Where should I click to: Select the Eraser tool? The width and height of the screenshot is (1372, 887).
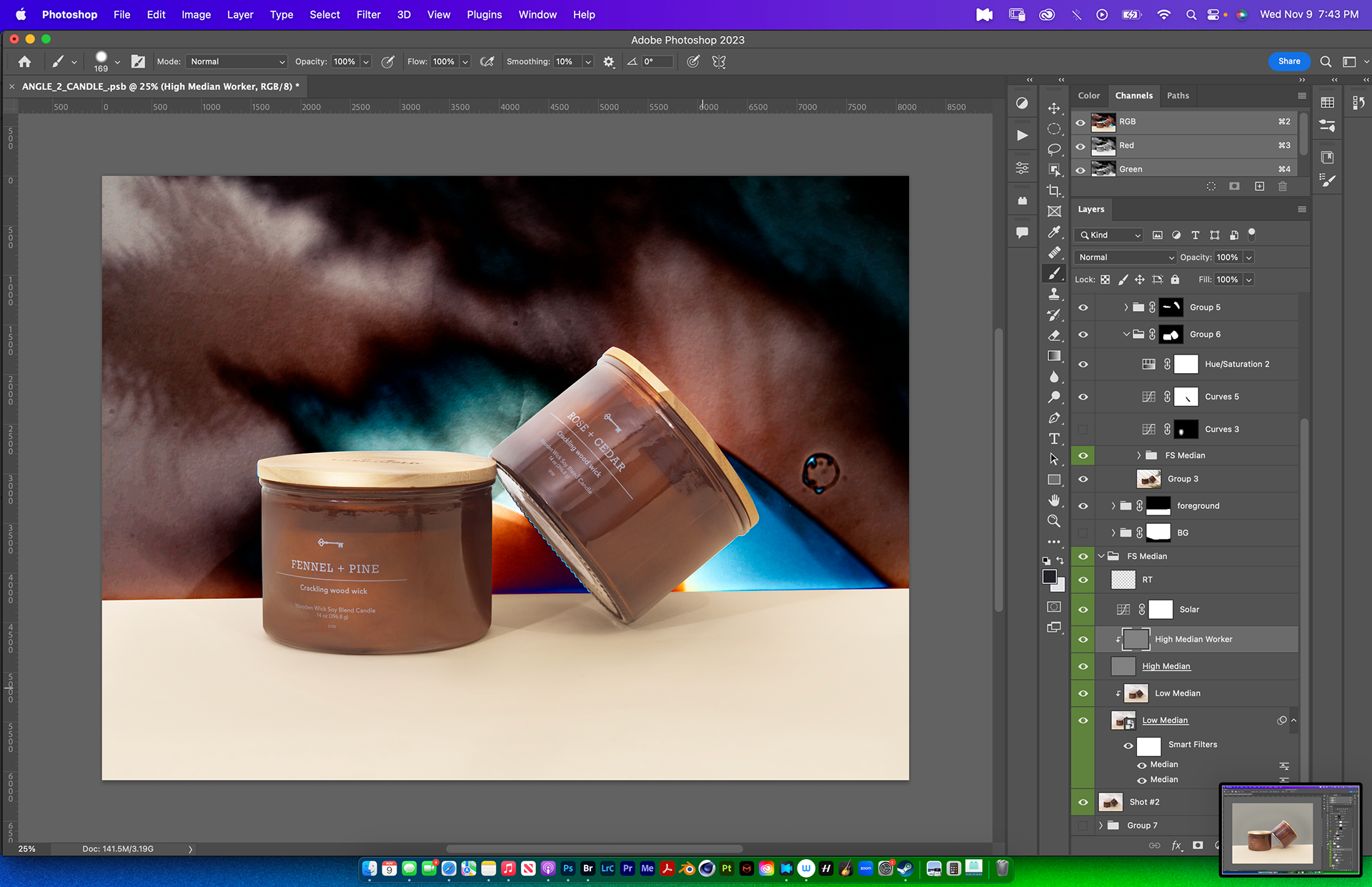[1054, 335]
